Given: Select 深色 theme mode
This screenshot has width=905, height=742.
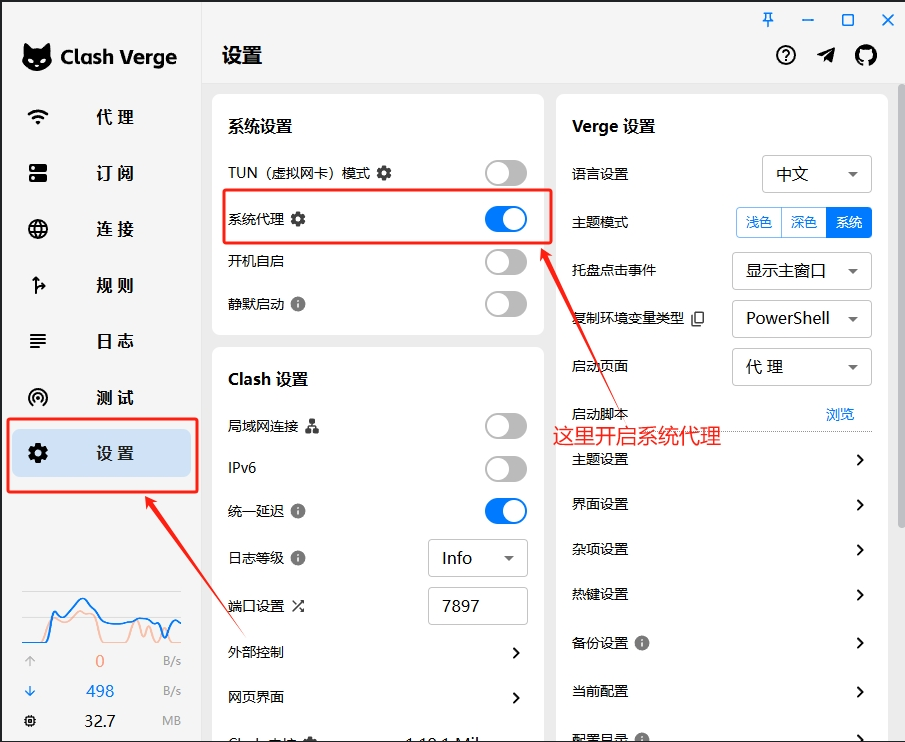Looking at the screenshot, I should tap(803, 222).
